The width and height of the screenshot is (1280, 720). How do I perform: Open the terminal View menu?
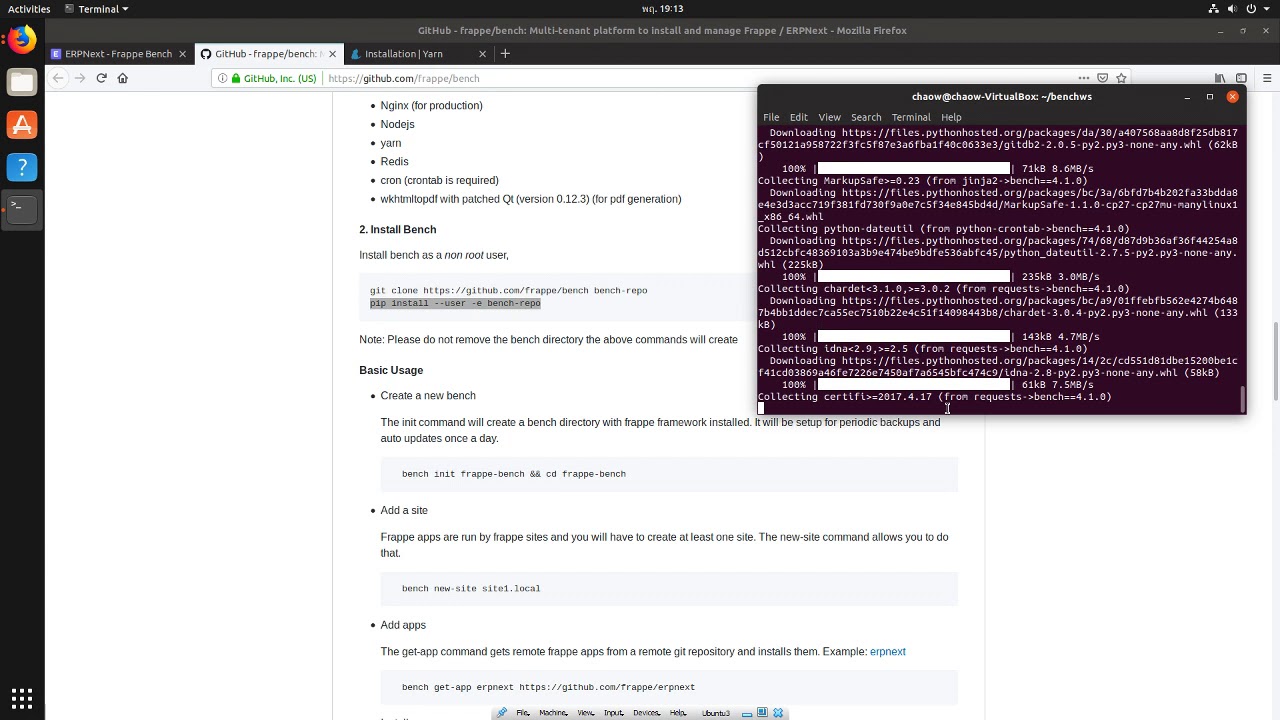point(829,117)
